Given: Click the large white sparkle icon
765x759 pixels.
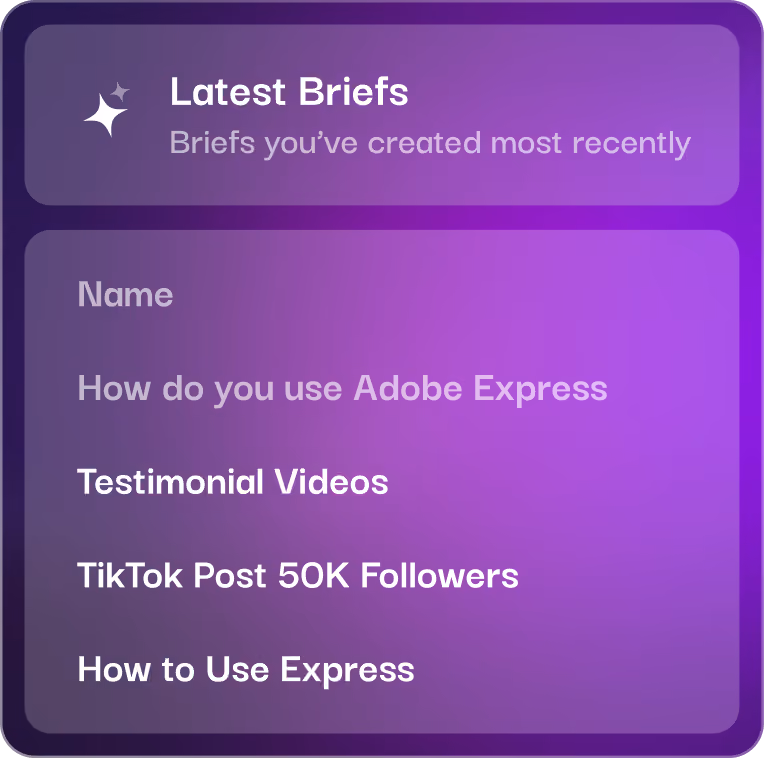Looking at the screenshot, I should tap(105, 115).
